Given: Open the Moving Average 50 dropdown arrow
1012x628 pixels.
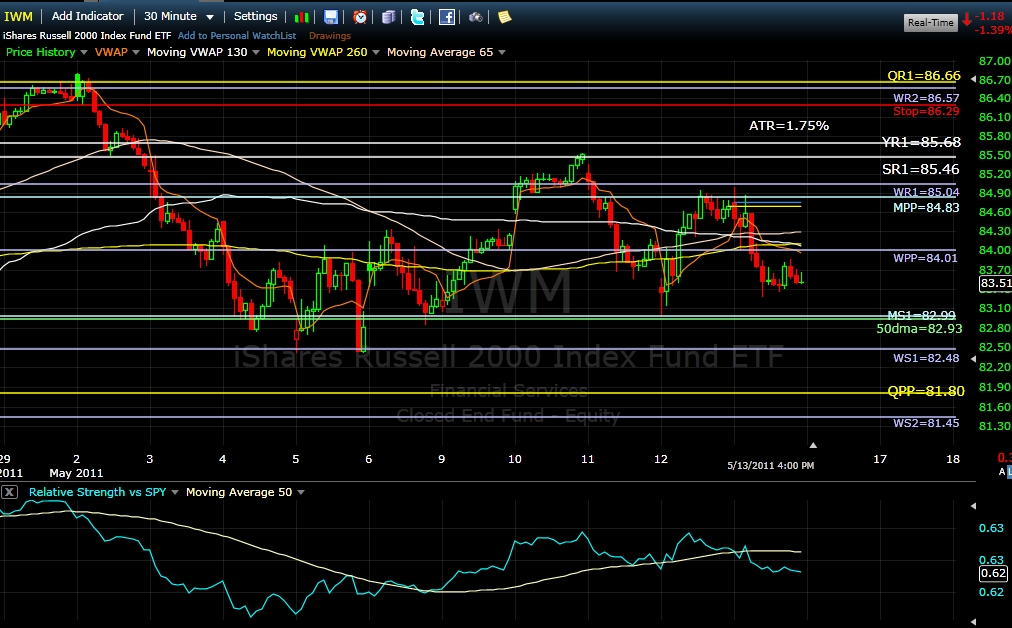Looking at the screenshot, I should [301, 492].
